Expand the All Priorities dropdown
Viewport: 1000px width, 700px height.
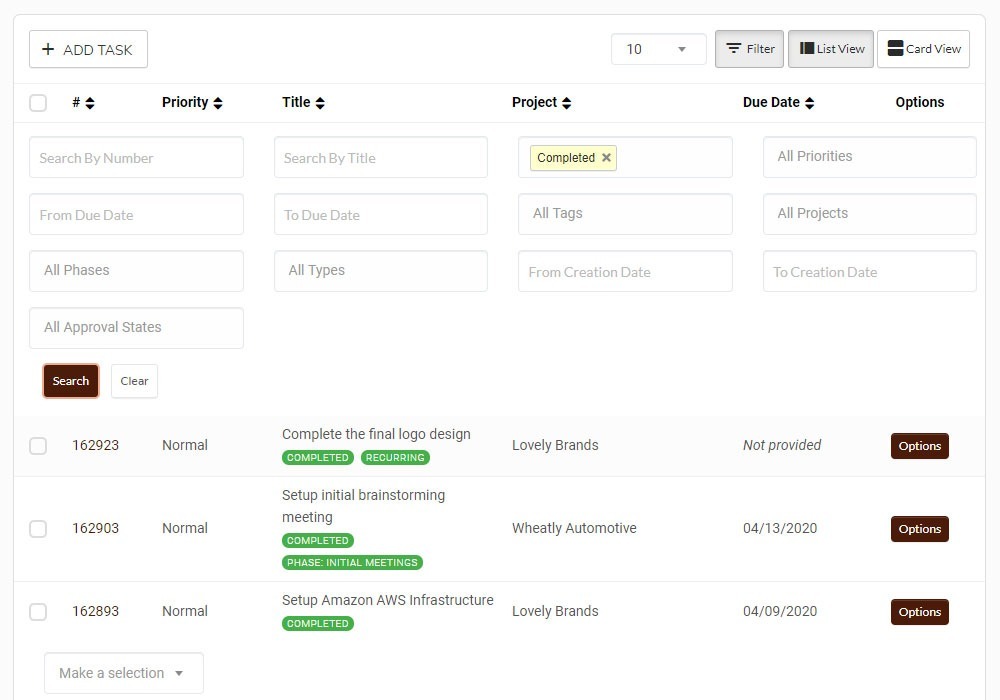click(869, 157)
